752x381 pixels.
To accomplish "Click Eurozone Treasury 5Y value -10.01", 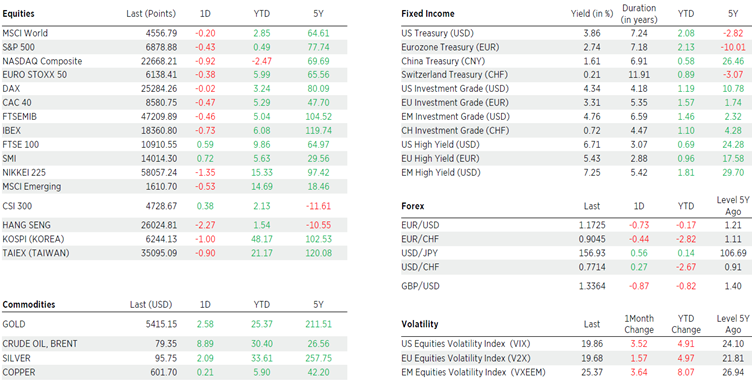I will coord(733,48).
